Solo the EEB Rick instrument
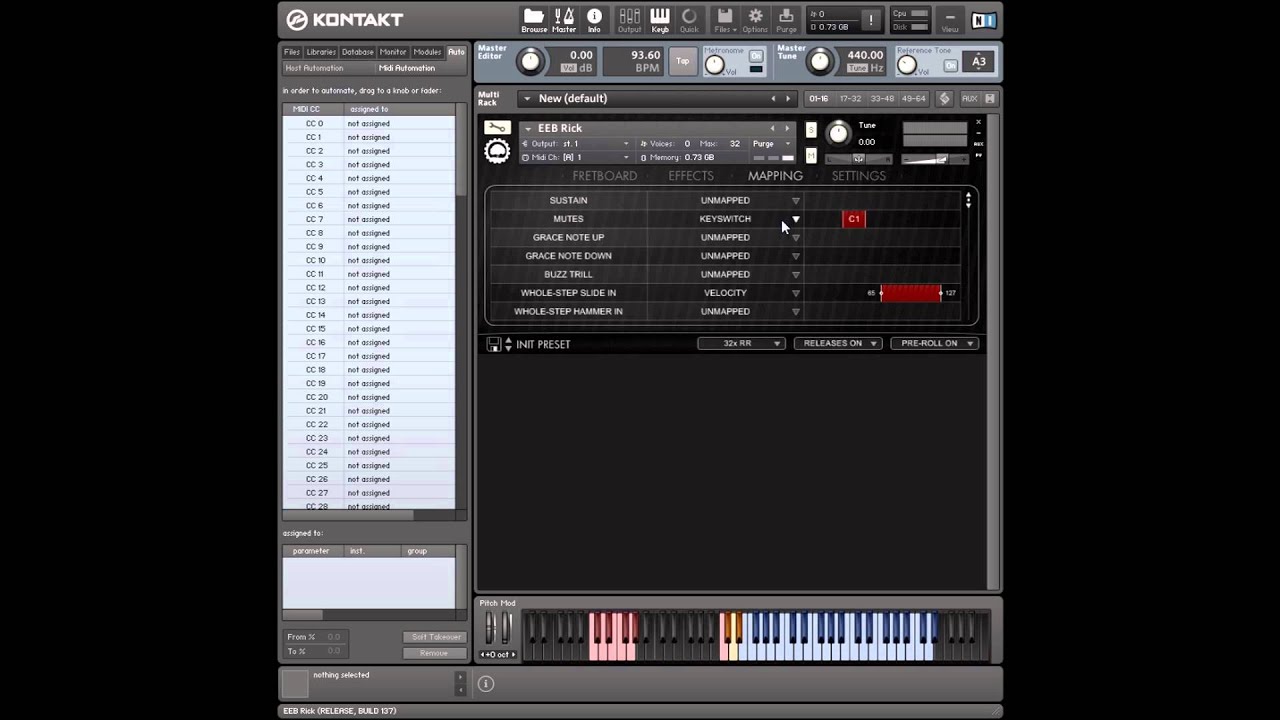The width and height of the screenshot is (1280, 720). 811,130
